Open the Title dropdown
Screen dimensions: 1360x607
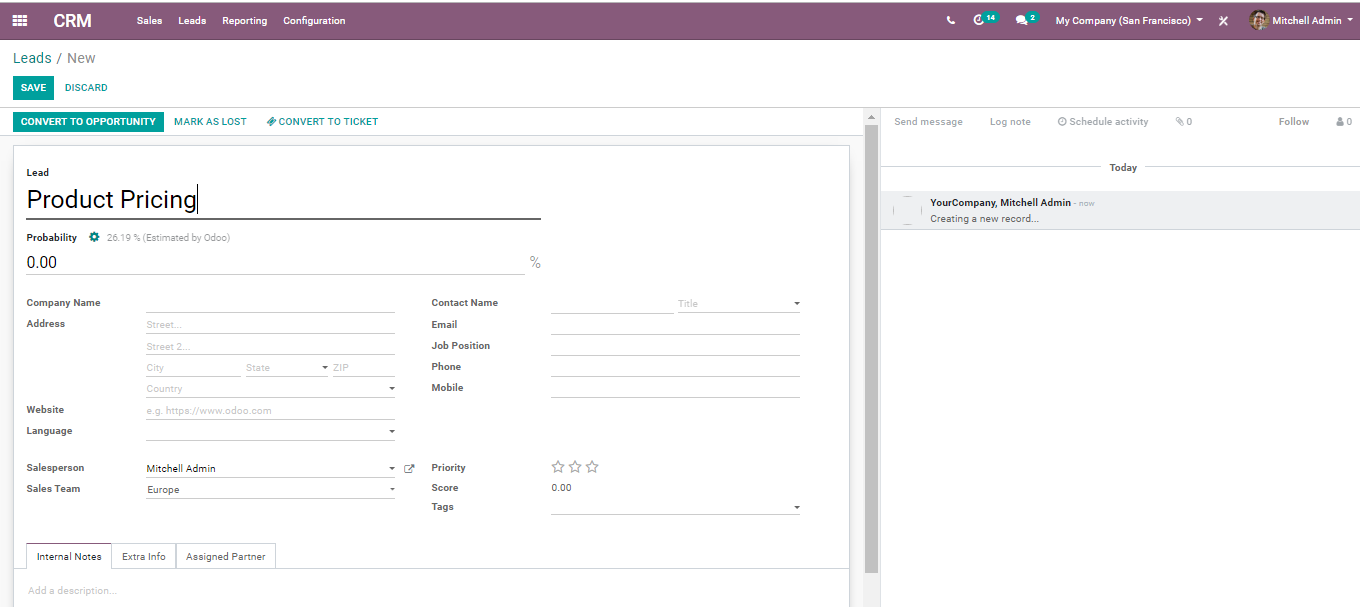point(739,303)
